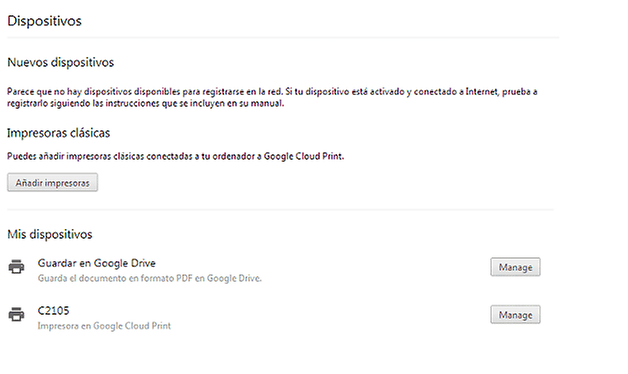Click the printer icon beside C2105

pos(16,314)
